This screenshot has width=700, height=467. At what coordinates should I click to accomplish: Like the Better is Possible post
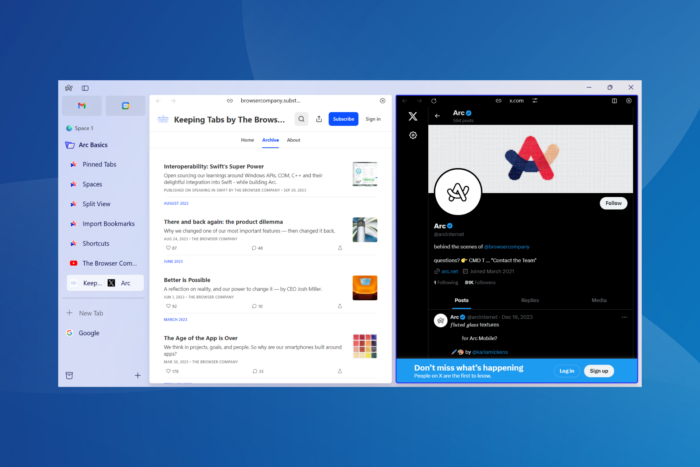point(171,306)
